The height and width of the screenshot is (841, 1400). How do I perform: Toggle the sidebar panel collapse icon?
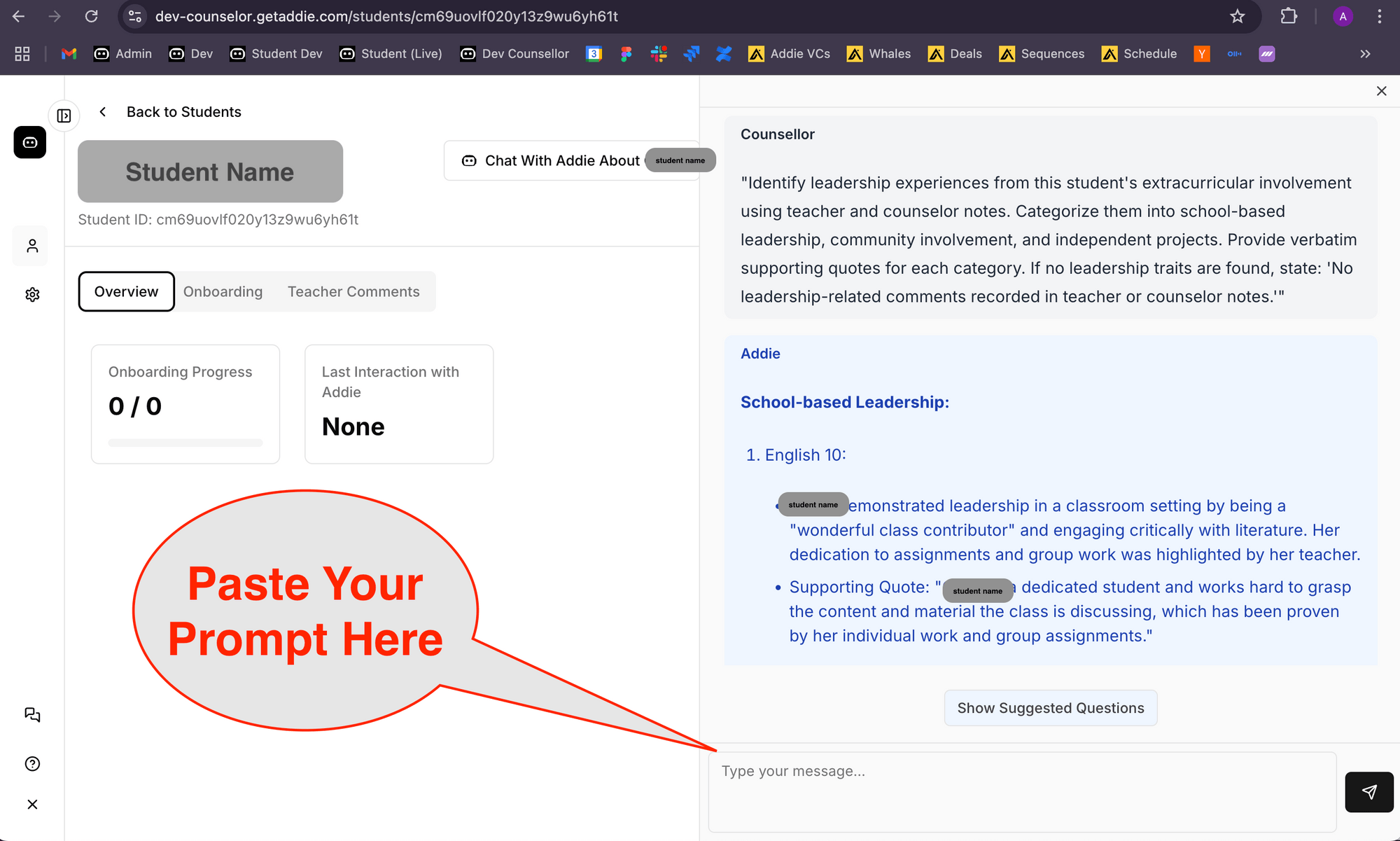pyautogui.click(x=64, y=116)
